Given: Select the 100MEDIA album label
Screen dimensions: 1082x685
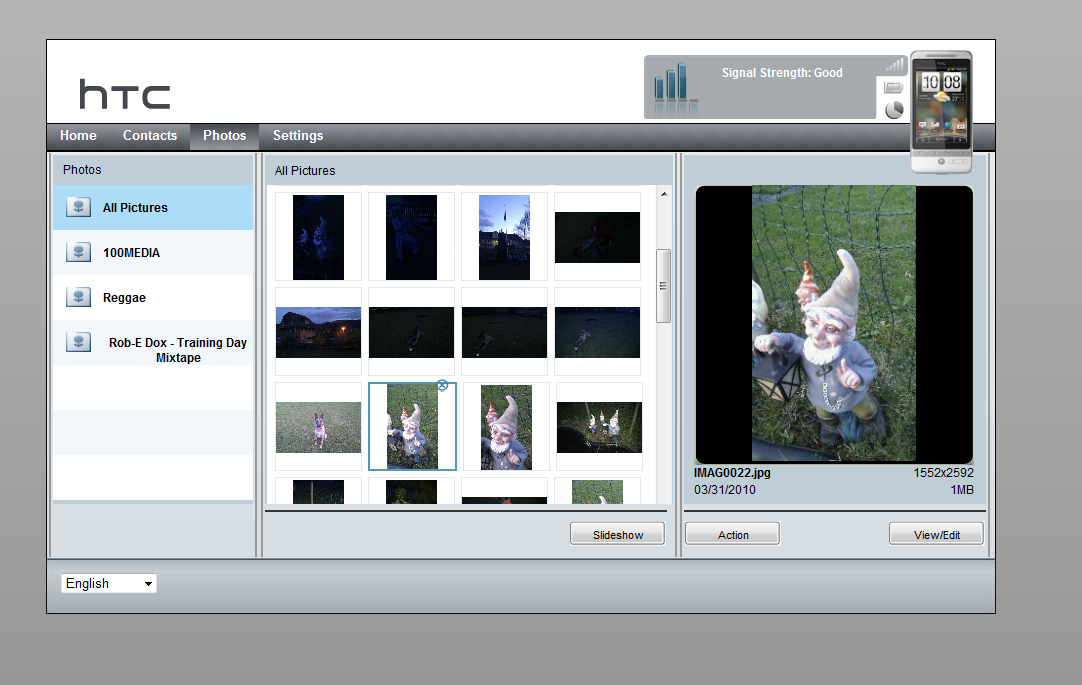Looking at the screenshot, I should click(x=131, y=252).
